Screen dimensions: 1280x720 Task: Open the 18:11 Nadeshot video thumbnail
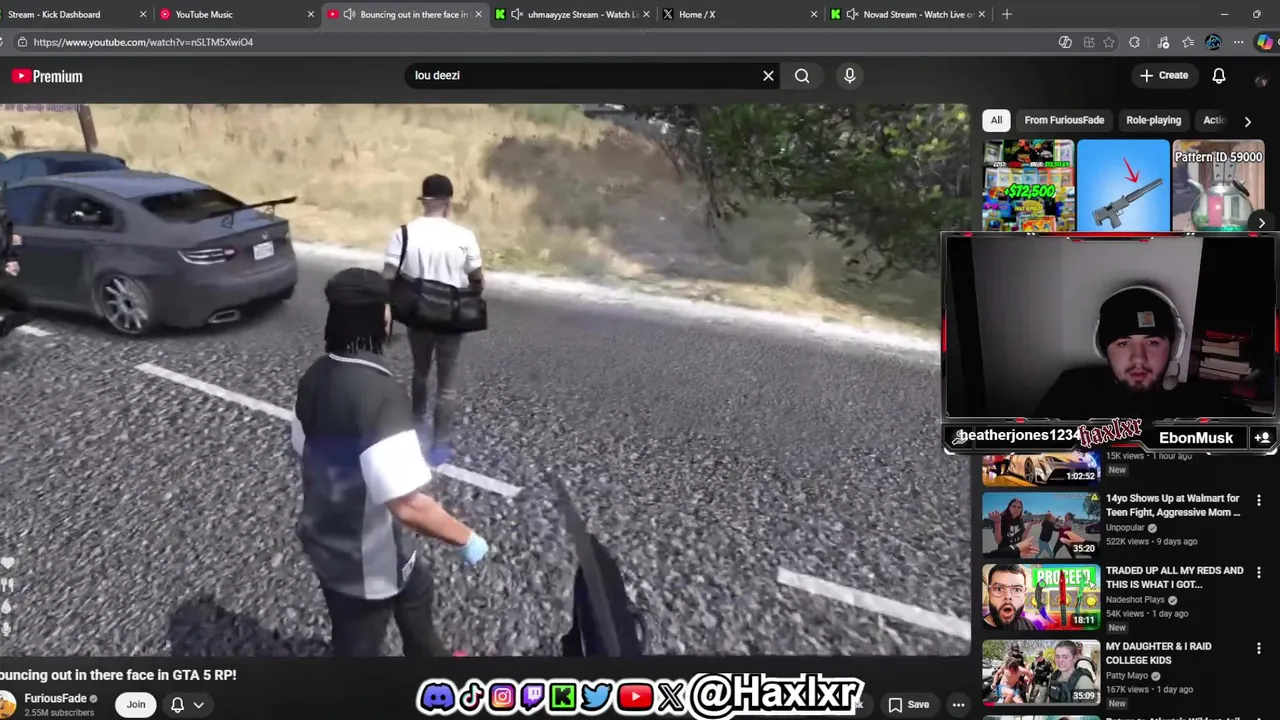[x=1041, y=596]
